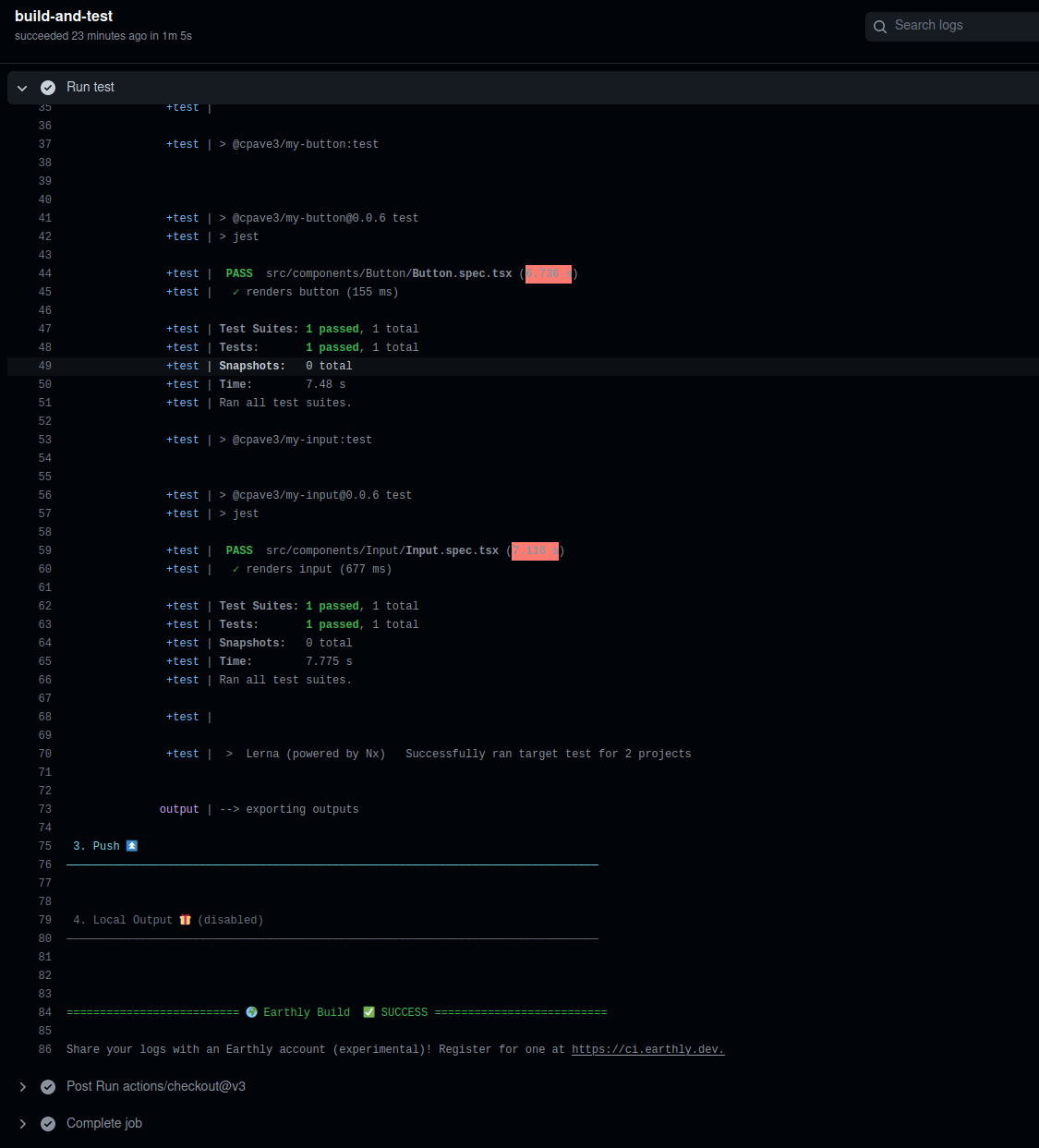Select log line number 44
The width and height of the screenshot is (1039, 1148).
click(44, 273)
